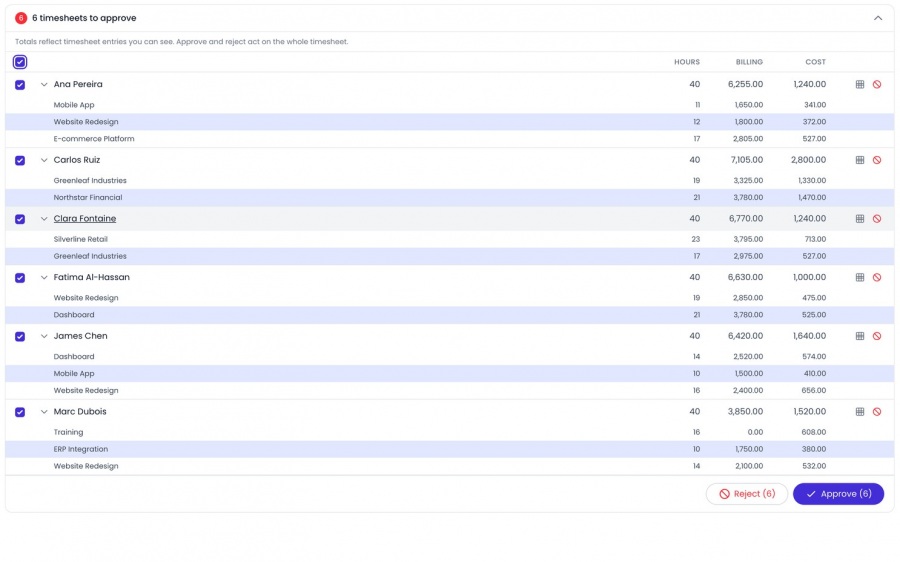The width and height of the screenshot is (900, 562).
Task: Select Carlos Ruiz's Greenleaf Industries row
Action: click(x=449, y=180)
